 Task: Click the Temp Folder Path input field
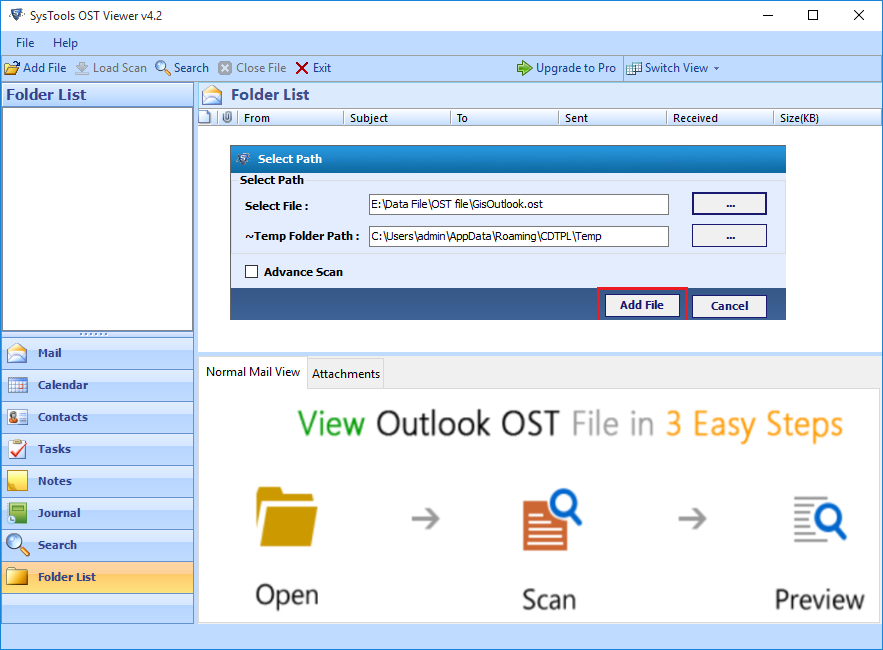point(519,237)
